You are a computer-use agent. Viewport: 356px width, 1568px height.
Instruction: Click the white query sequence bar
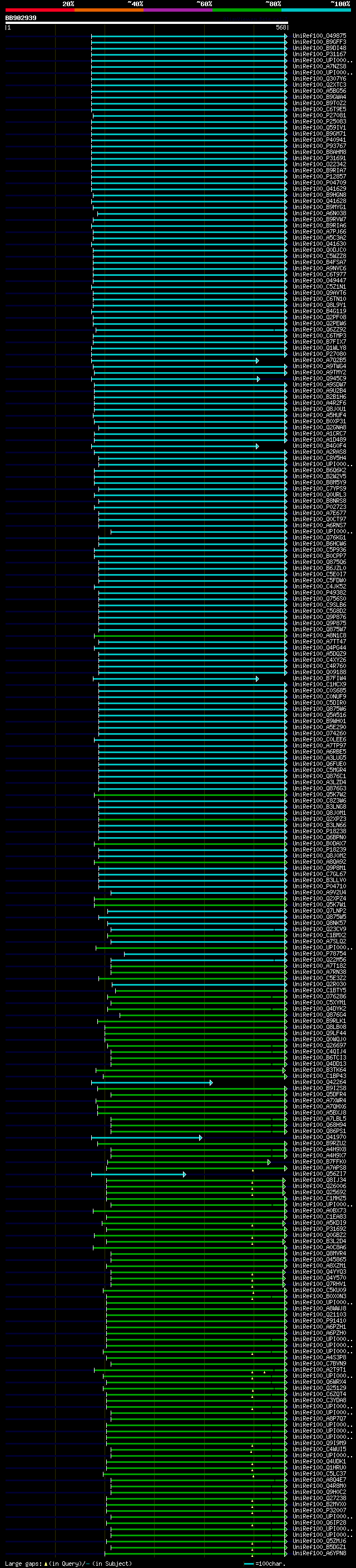click(x=147, y=22)
